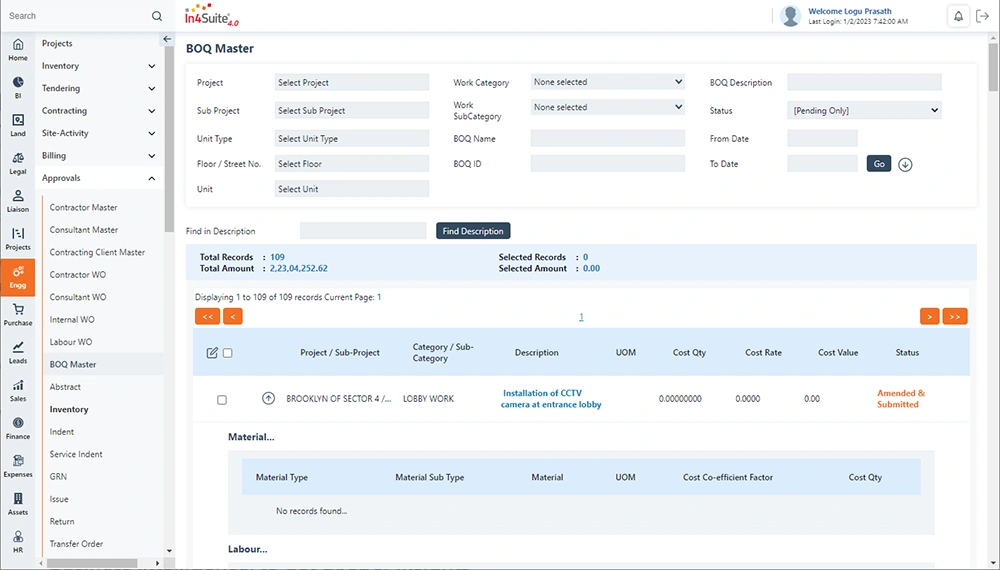Screen dimensions: 1000x570
Task: Tick the select-all checkbox in header
Action: (x=228, y=353)
